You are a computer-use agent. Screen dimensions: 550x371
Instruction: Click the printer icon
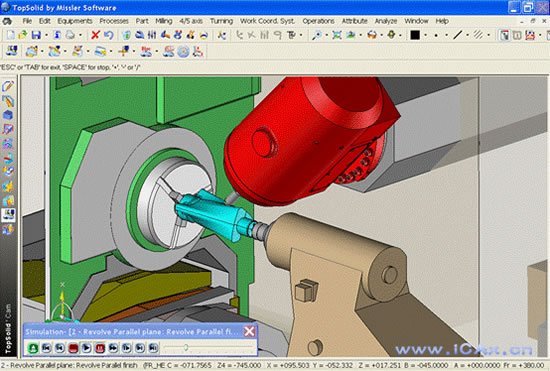70,35
